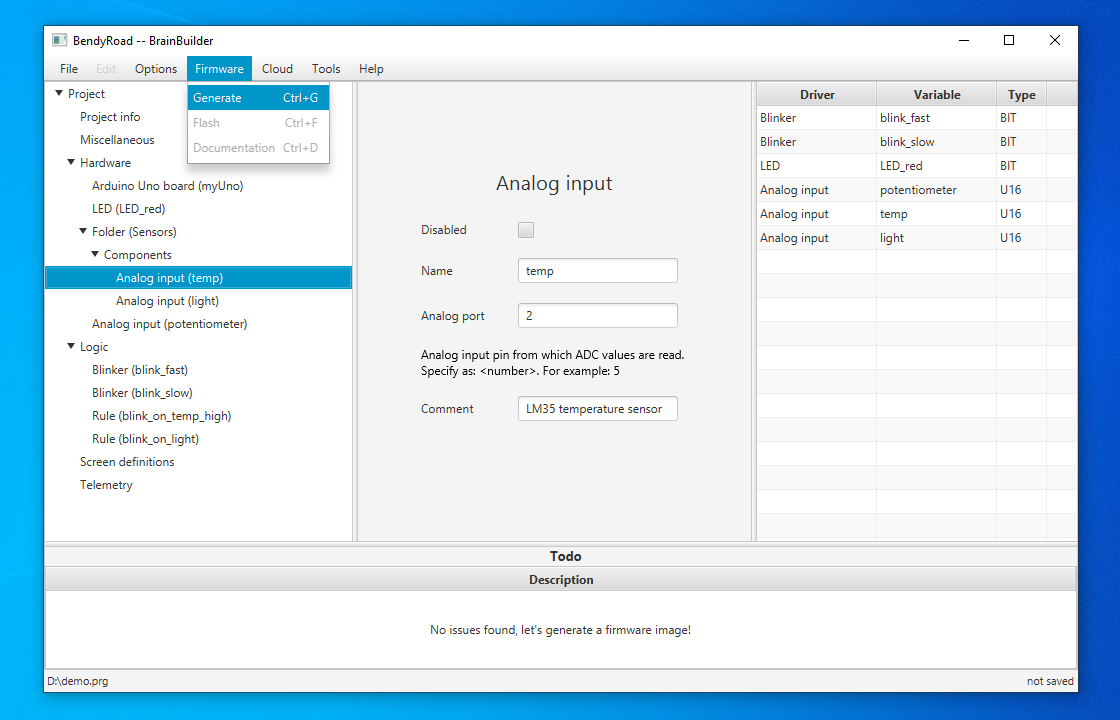Select Rule (blink_on_temp_high) item
1120x720 pixels.
click(161, 416)
